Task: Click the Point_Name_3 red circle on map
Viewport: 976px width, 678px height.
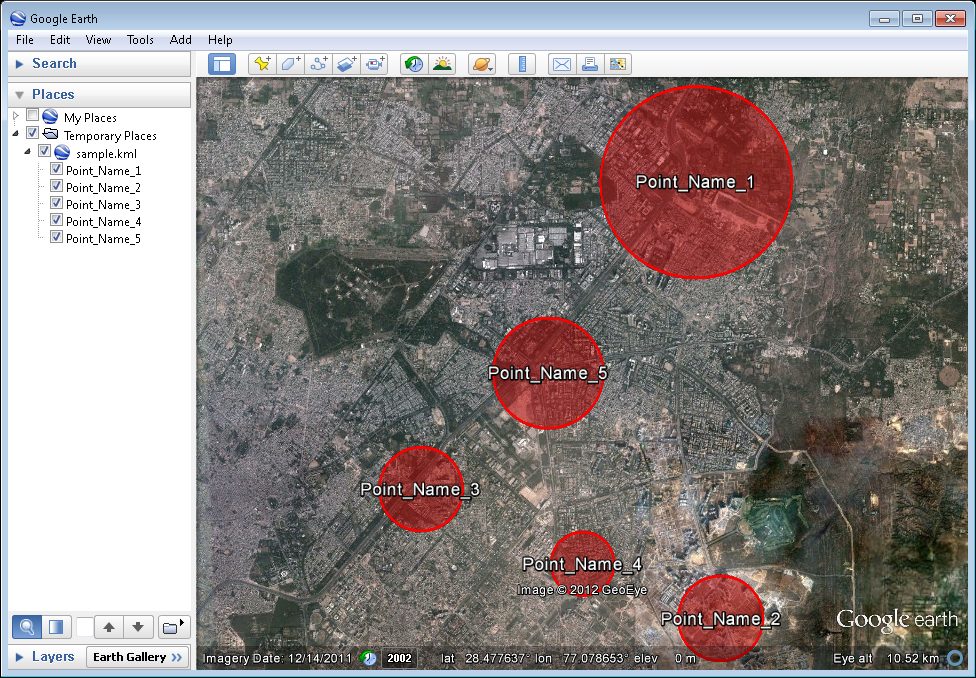Action: point(421,489)
